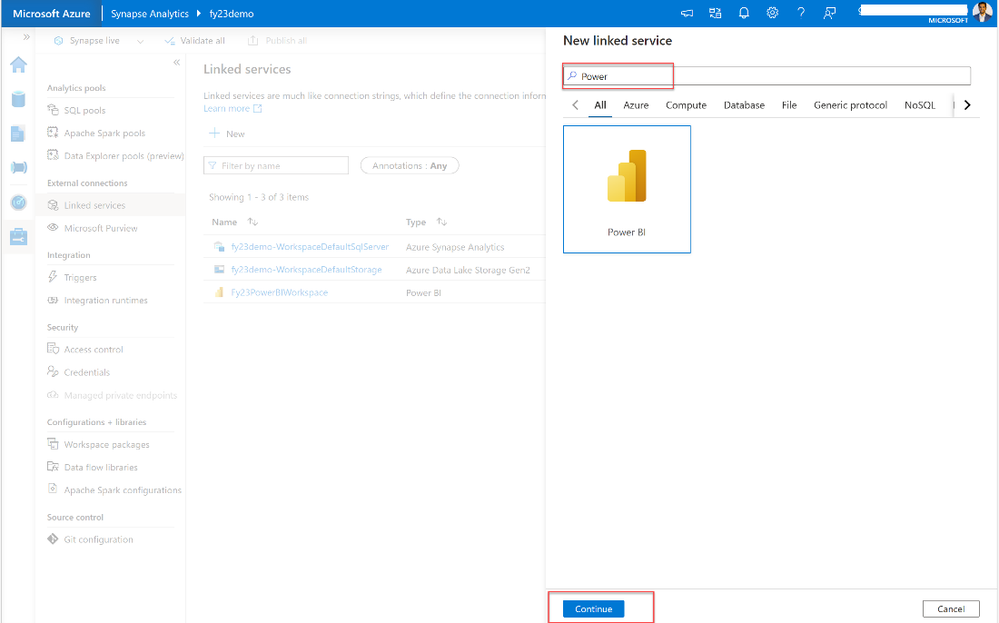Click the fy23demo workspace breadcrumb
The width and height of the screenshot is (999, 623).
click(x=231, y=13)
